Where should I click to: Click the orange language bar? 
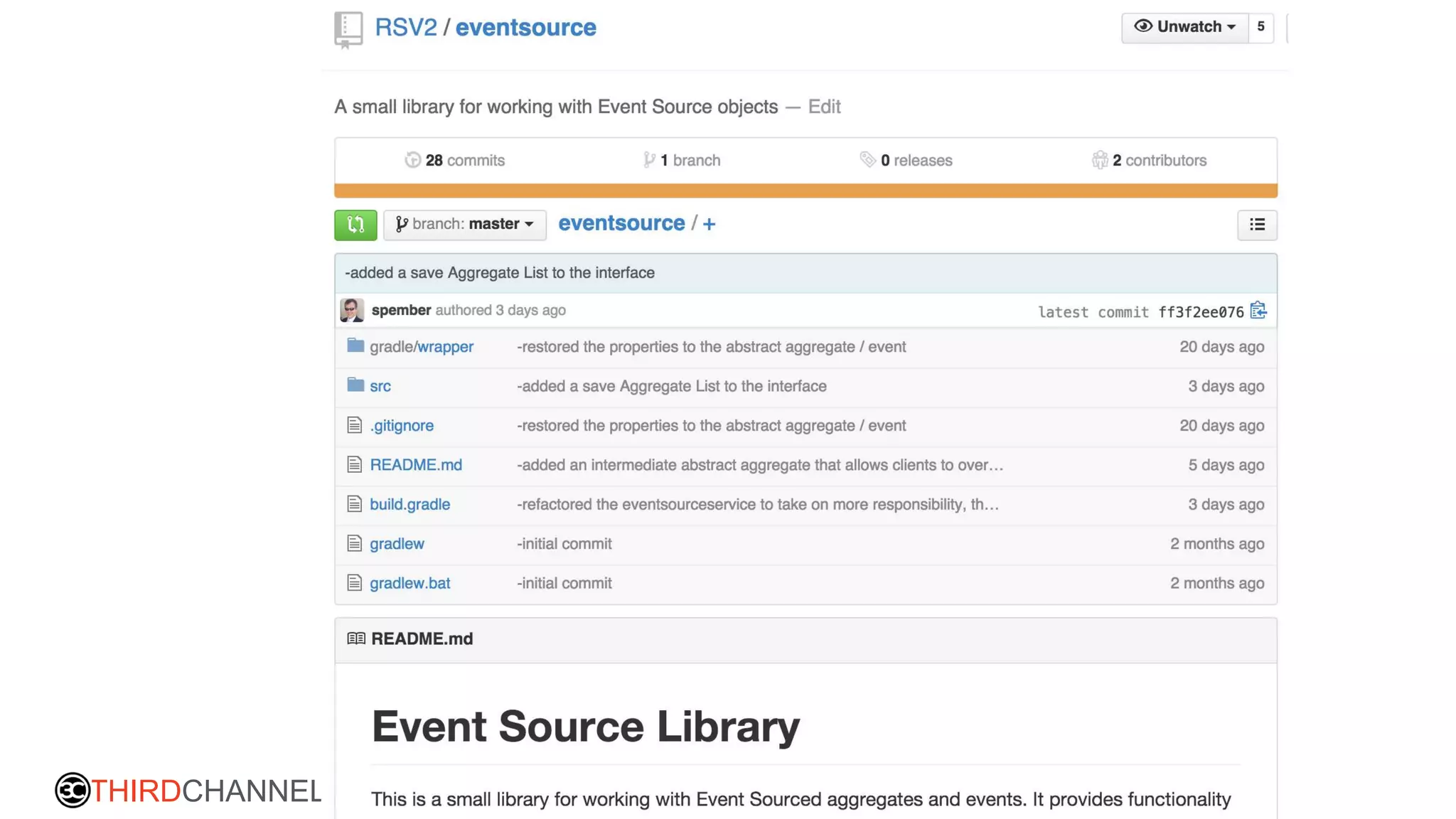point(805,191)
